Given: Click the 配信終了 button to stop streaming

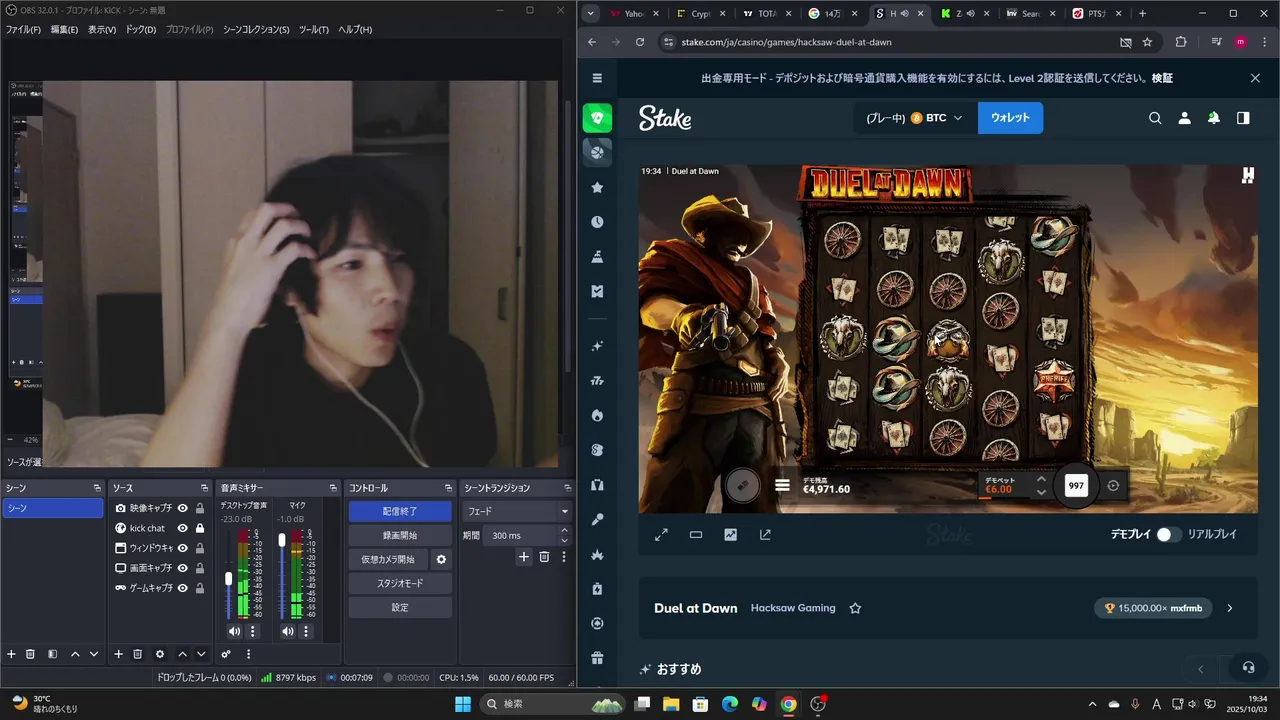Looking at the screenshot, I should 400,511.
